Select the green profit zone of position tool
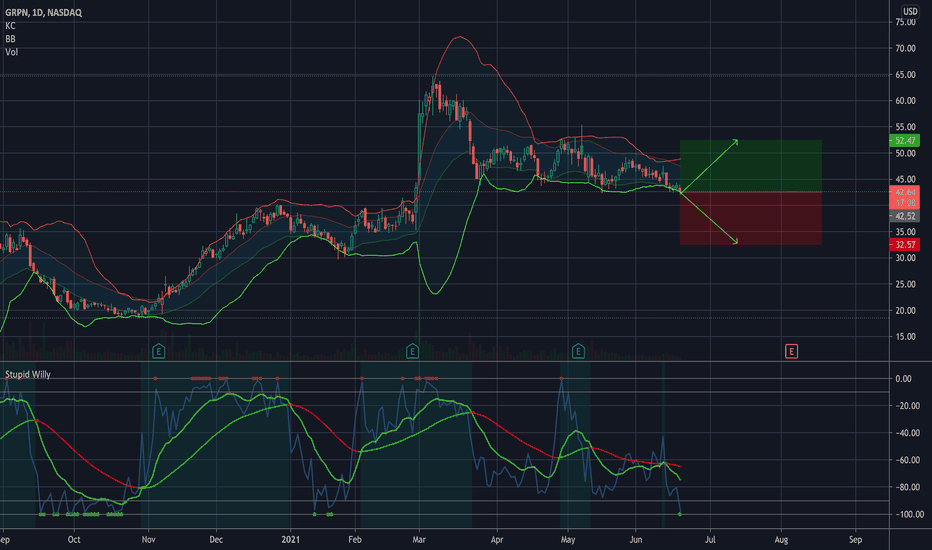Viewport: 932px width, 550px height. tap(751, 166)
